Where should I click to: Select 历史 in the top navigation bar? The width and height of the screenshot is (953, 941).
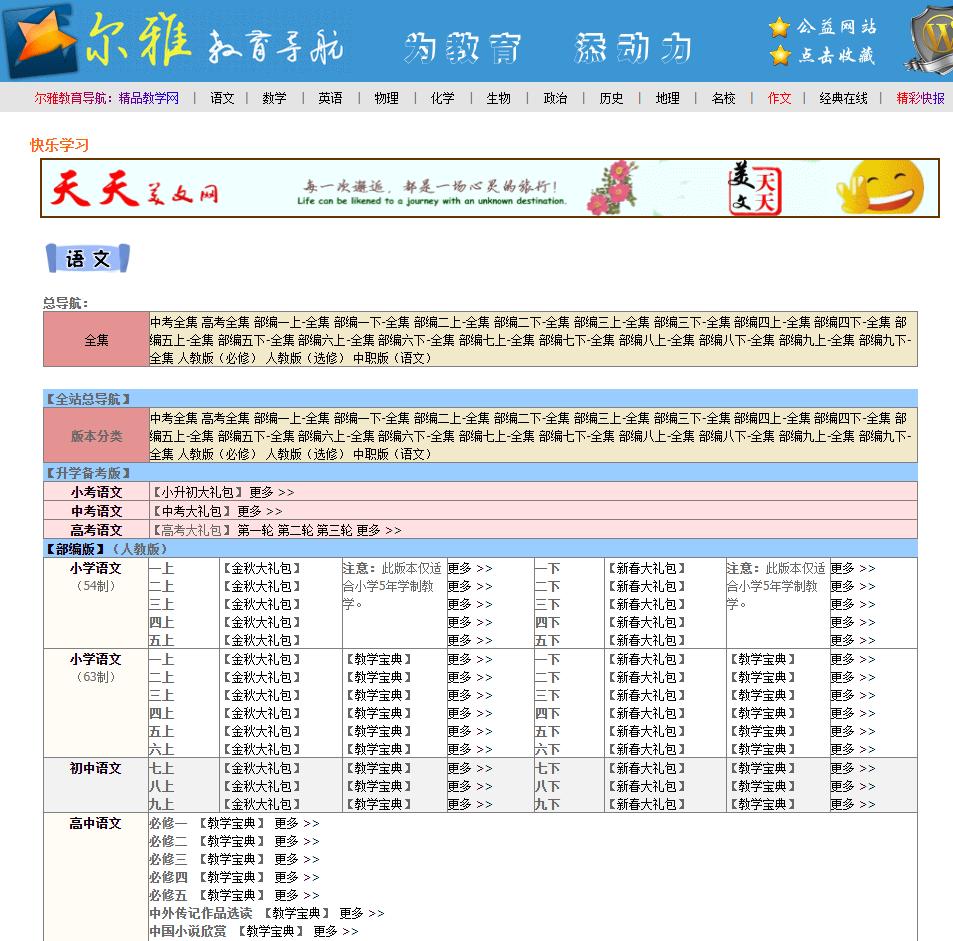tap(611, 99)
